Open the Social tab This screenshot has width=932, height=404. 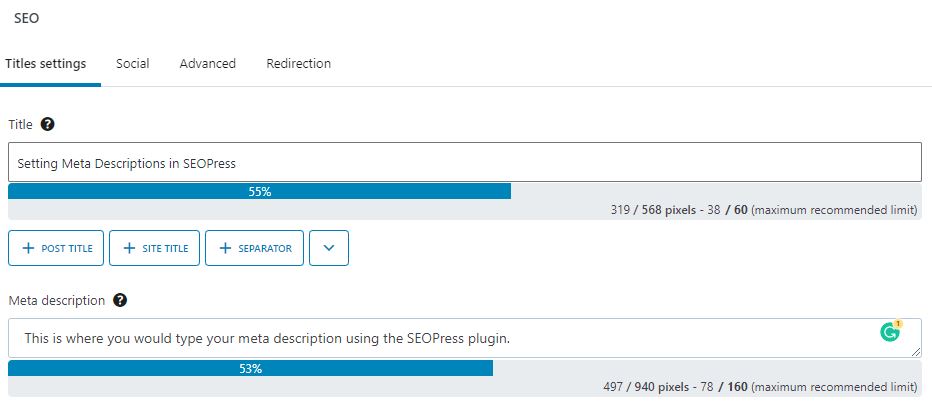click(133, 64)
